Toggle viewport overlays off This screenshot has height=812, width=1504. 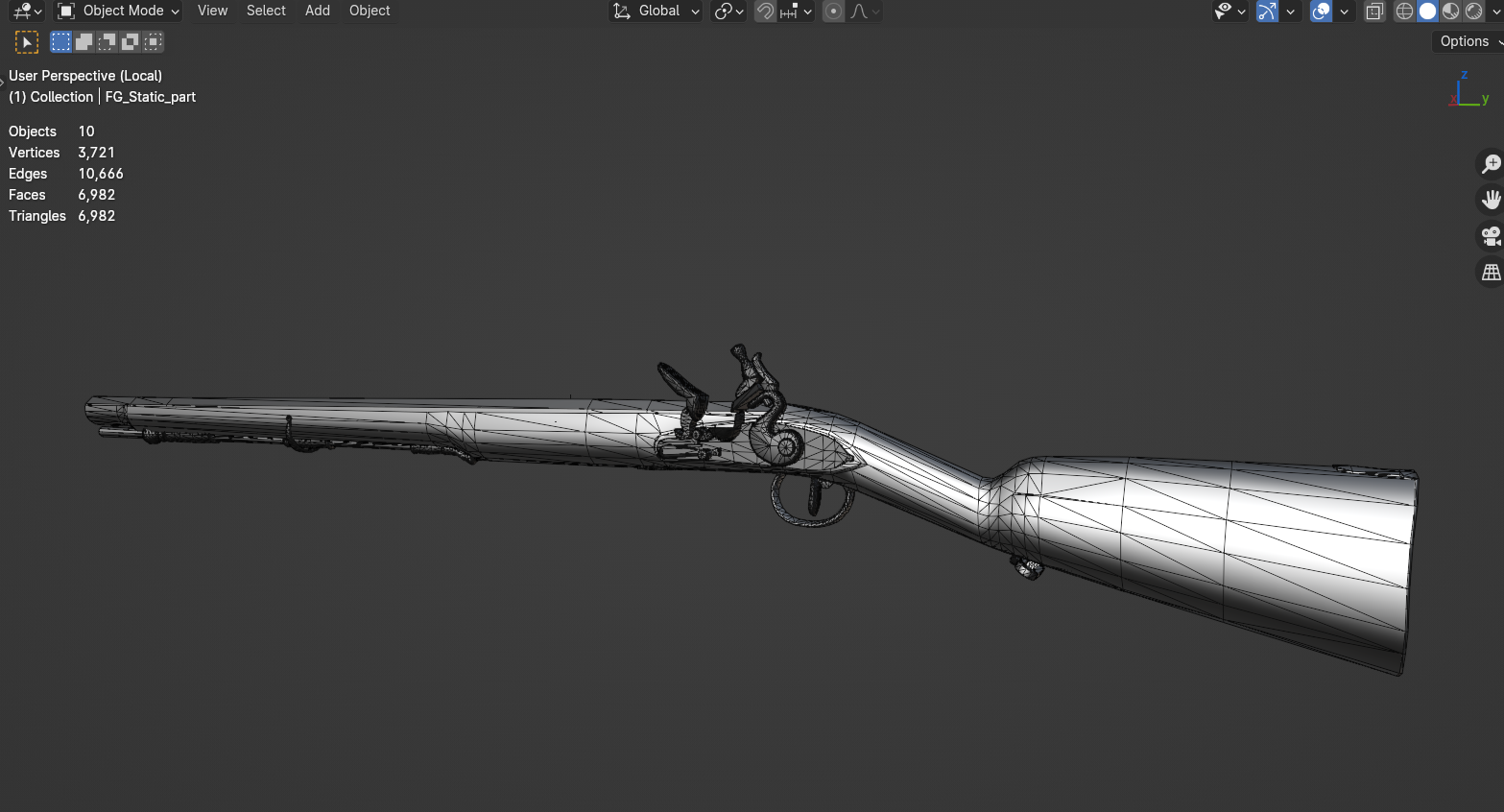[1322, 12]
